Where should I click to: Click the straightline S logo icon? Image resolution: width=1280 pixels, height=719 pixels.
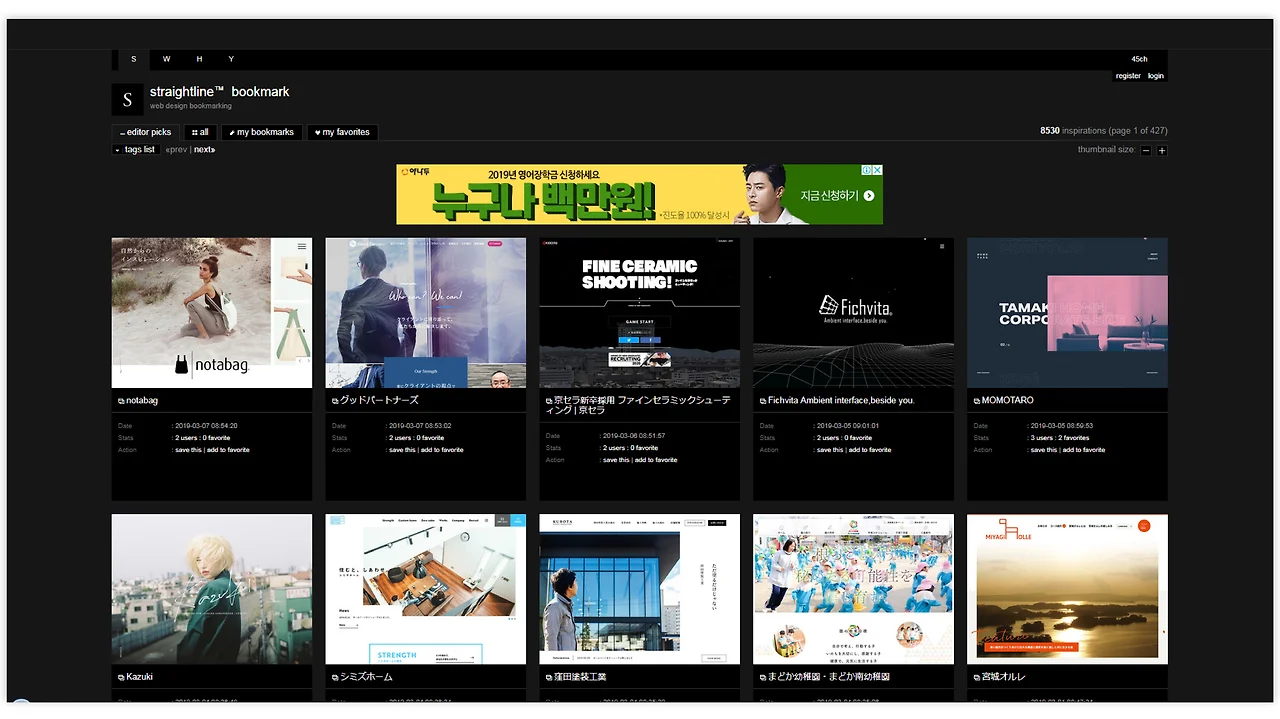coord(127,100)
